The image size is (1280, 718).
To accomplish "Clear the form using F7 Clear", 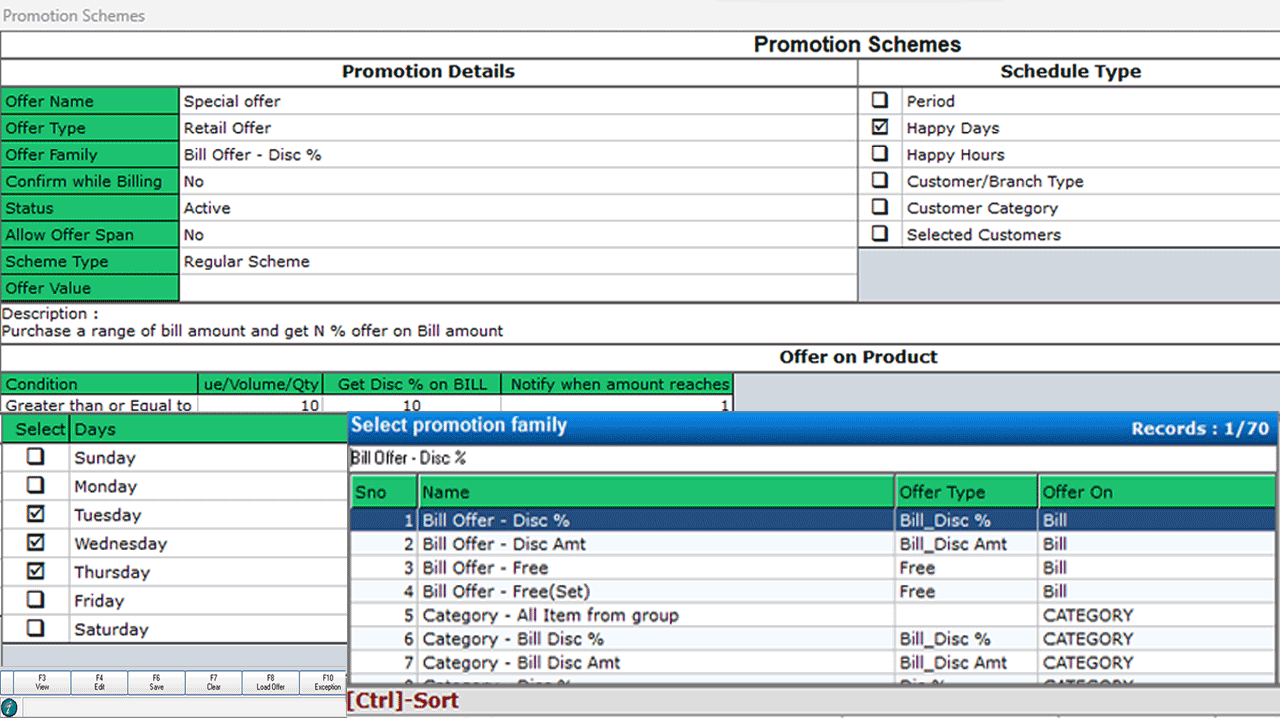I will (x=213, y=682).
